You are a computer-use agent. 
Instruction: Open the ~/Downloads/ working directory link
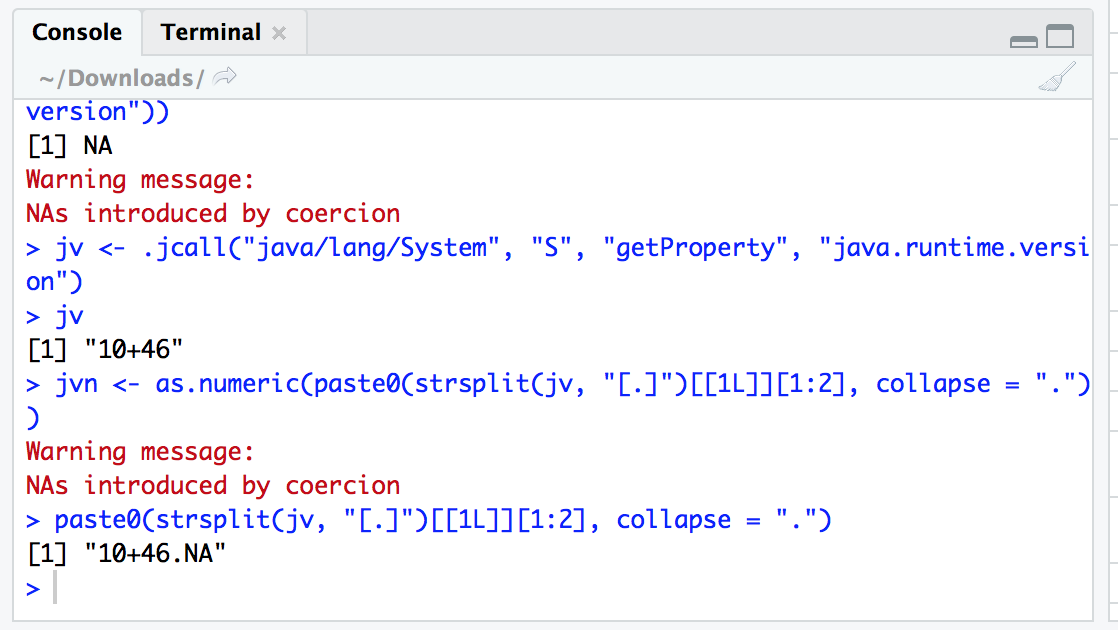[x=120, y=76]
